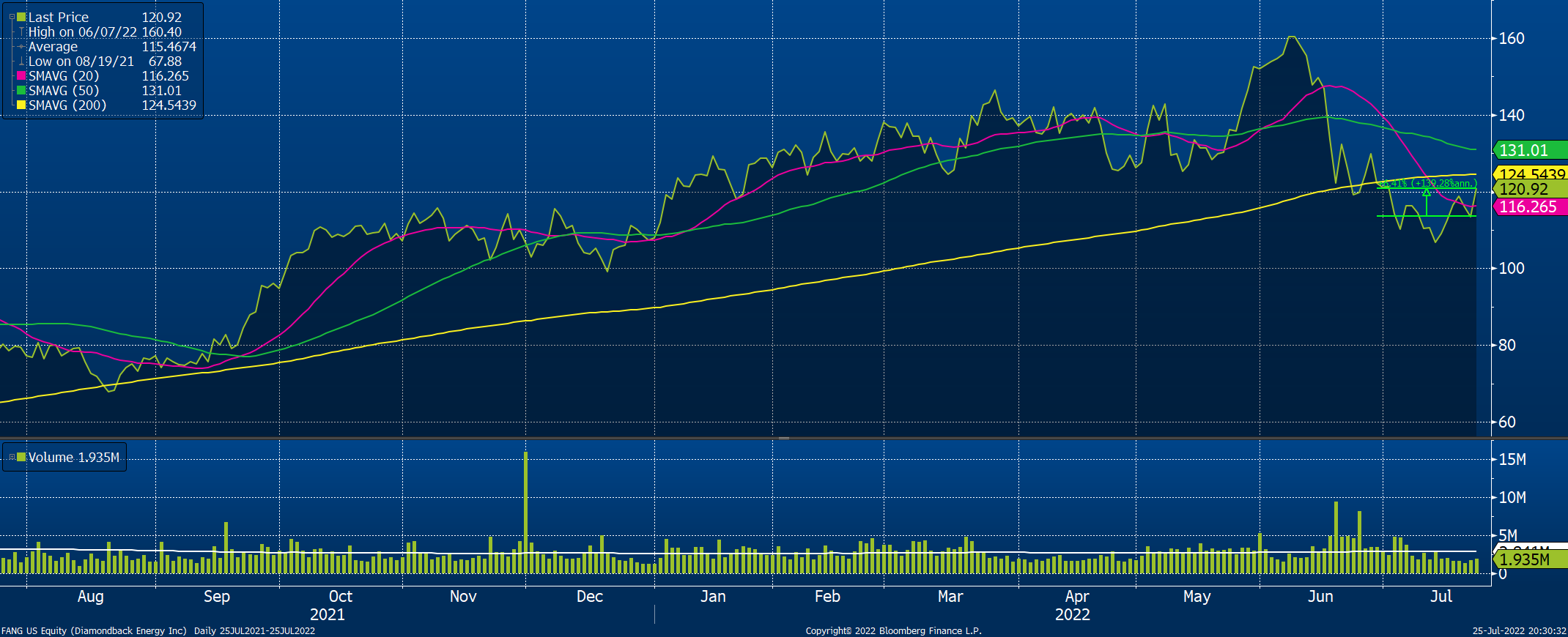Viewport: 1568px width, 637px height.
Task: Click the Aug month axis label
Action: point(91,597)
